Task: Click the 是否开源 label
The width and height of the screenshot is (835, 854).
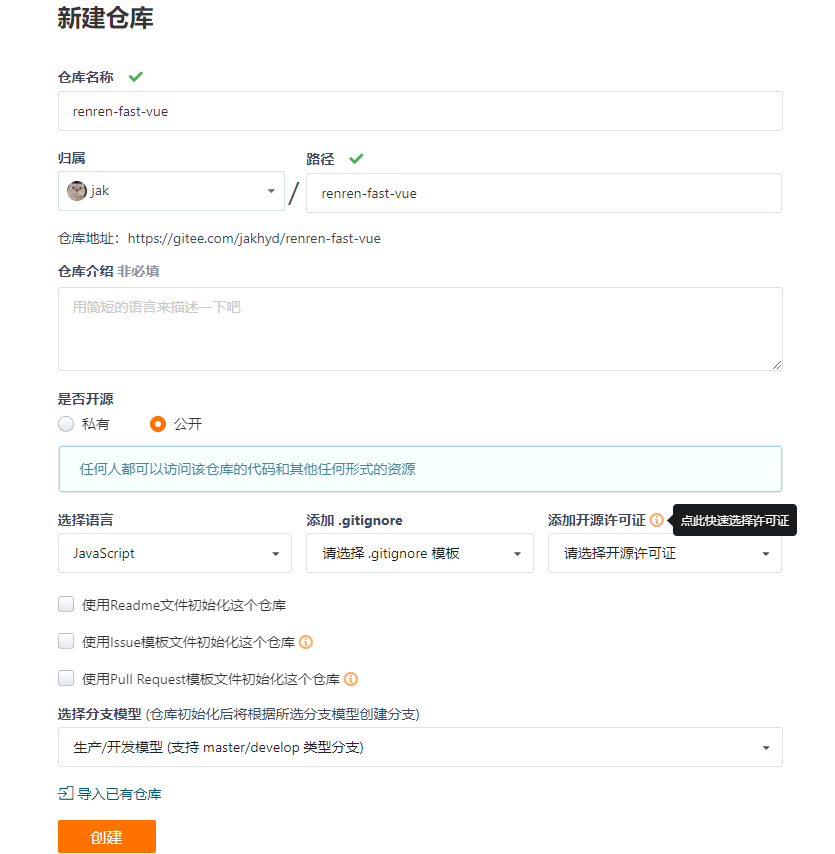Action: point(86,399)
